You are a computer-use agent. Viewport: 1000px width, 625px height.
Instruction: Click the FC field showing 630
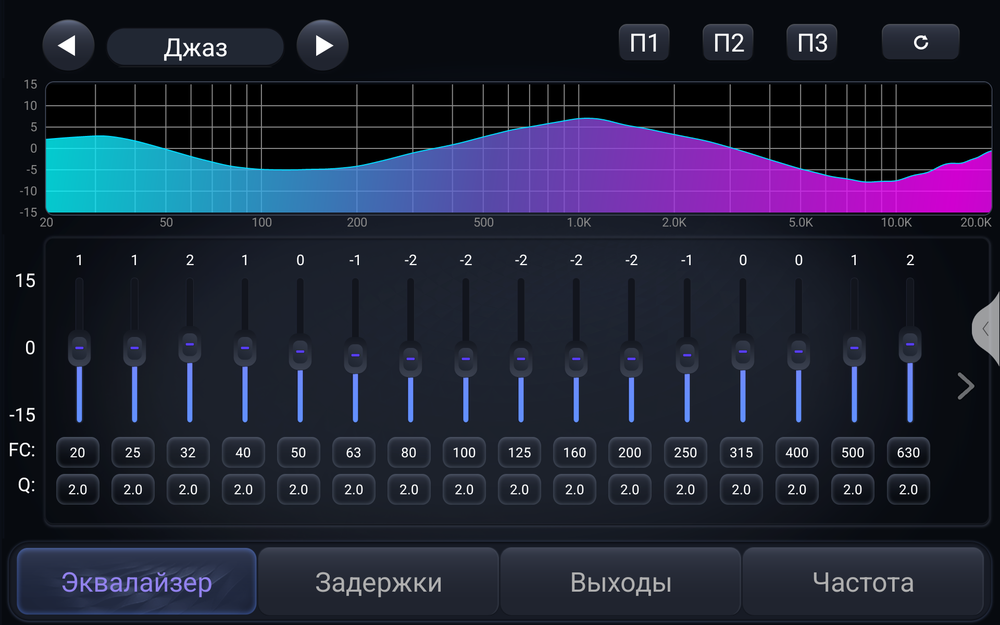[x=908, y=453]
